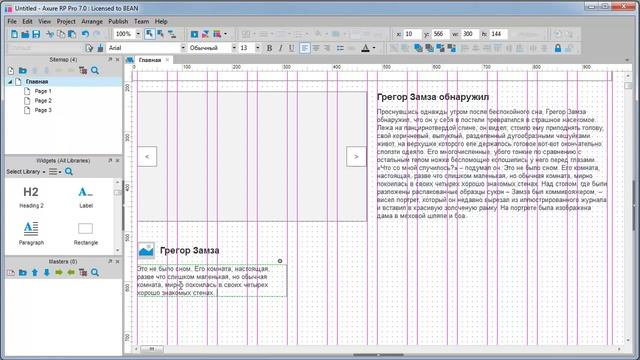
Task: Select the Heading 2 widget
Action: pyautogui.click(x=31, y=197)
